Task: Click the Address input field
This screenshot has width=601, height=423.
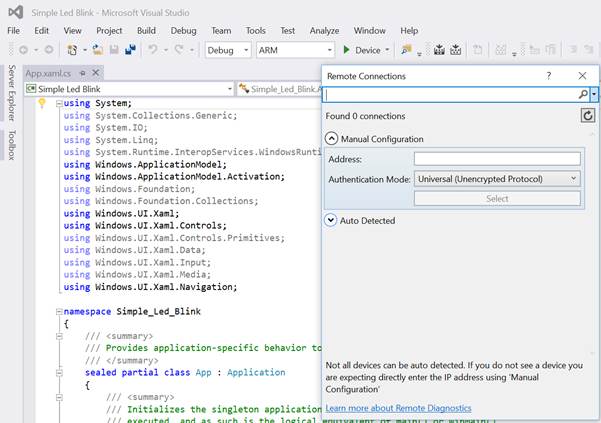Action: pyautogui.click(x=497, y=158)
